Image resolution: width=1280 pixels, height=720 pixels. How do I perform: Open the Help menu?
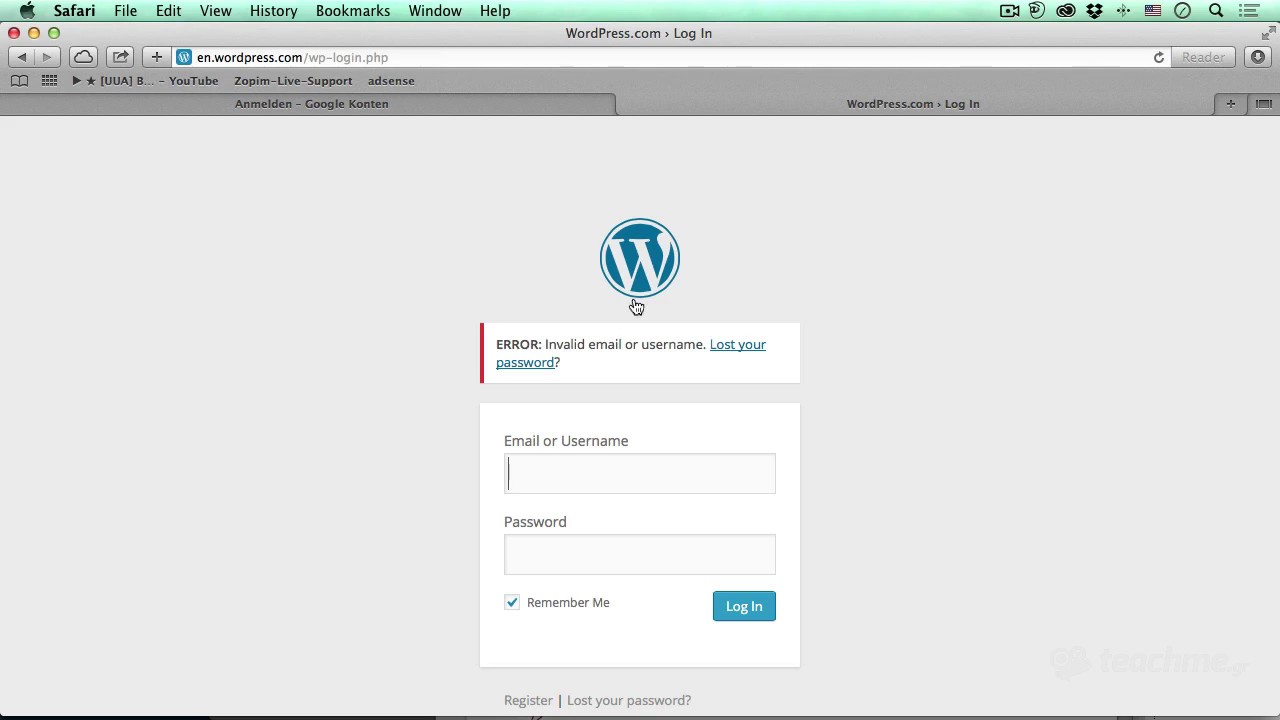pos(495,11)
